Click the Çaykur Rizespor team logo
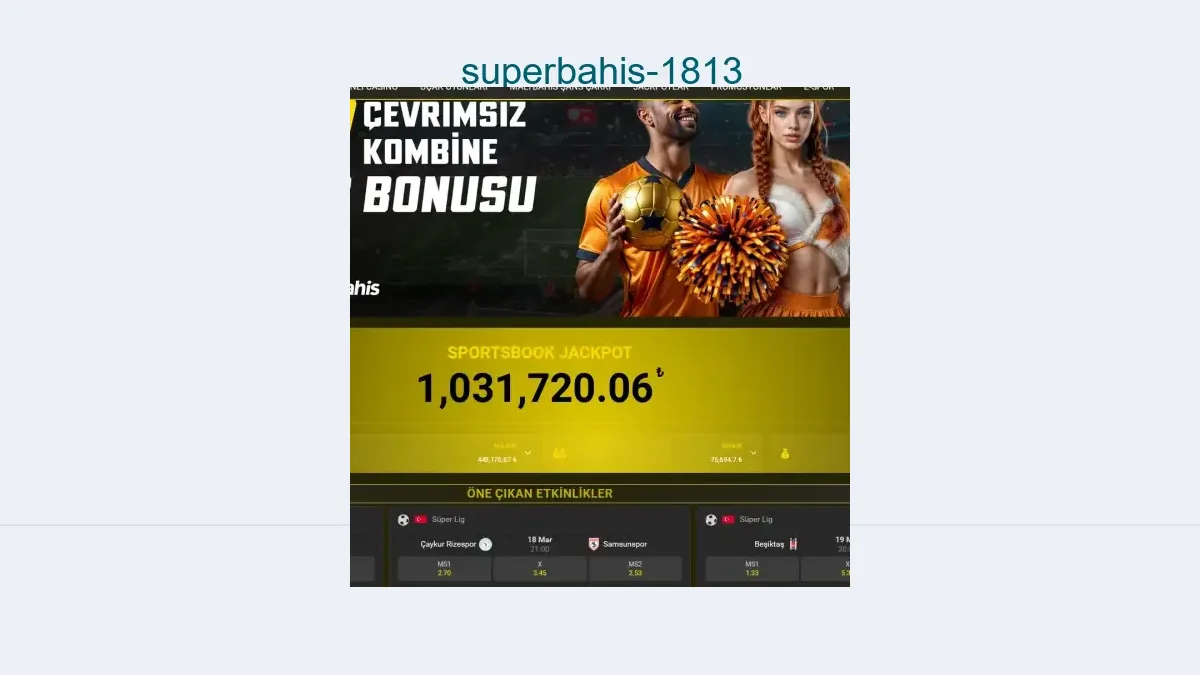This screenshot has width=1200, height=675. (485, 544)
